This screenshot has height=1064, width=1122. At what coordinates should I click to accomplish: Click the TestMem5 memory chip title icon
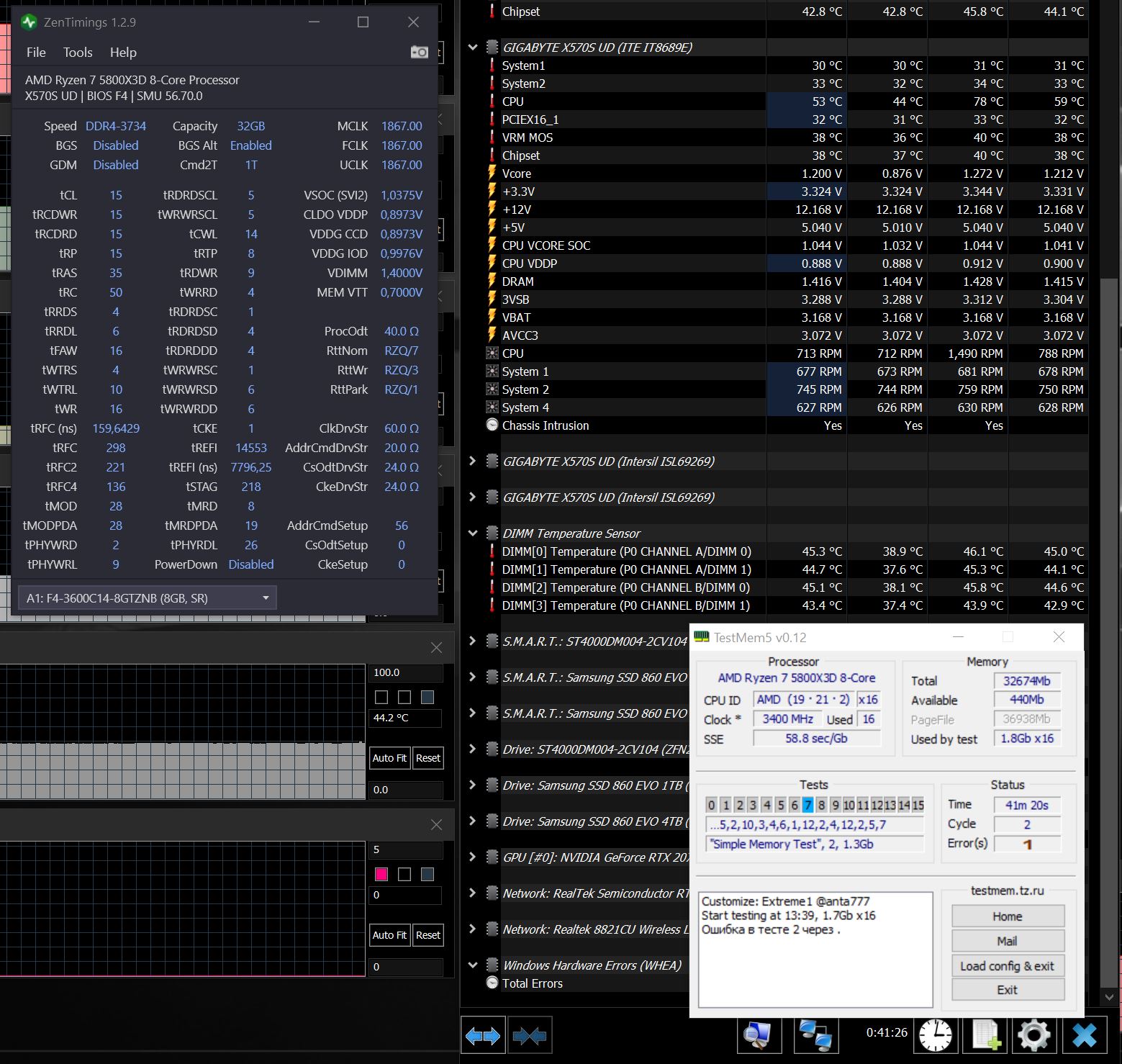point(701,637)
